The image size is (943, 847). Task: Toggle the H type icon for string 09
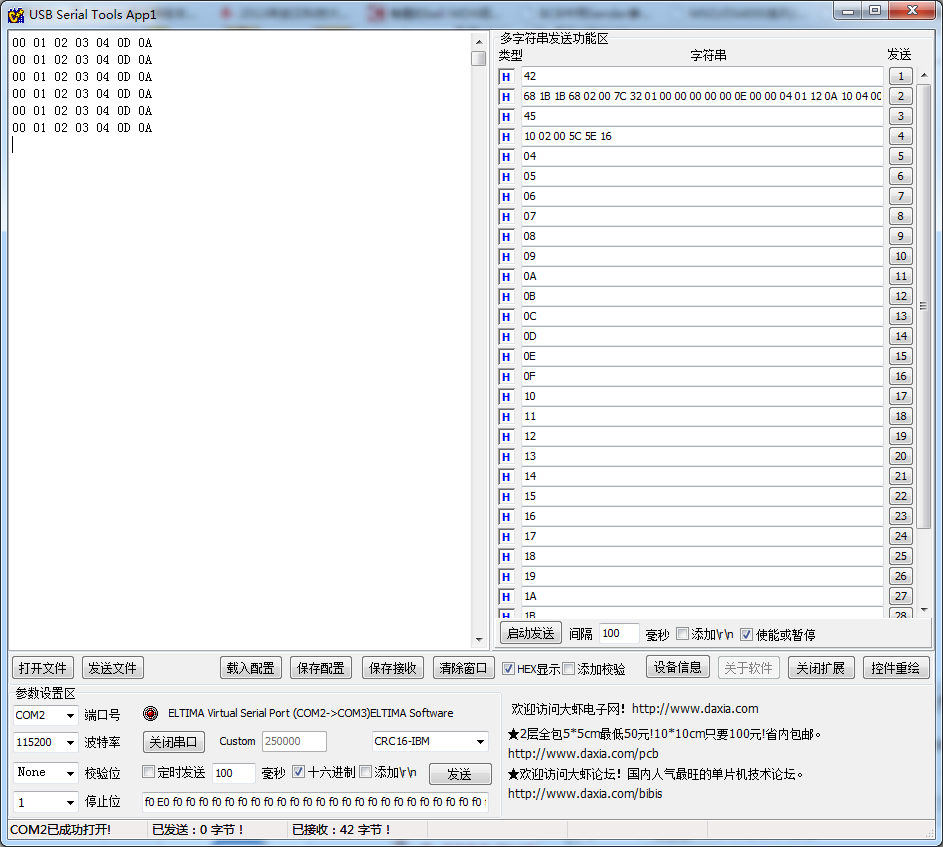pos(506,256)
